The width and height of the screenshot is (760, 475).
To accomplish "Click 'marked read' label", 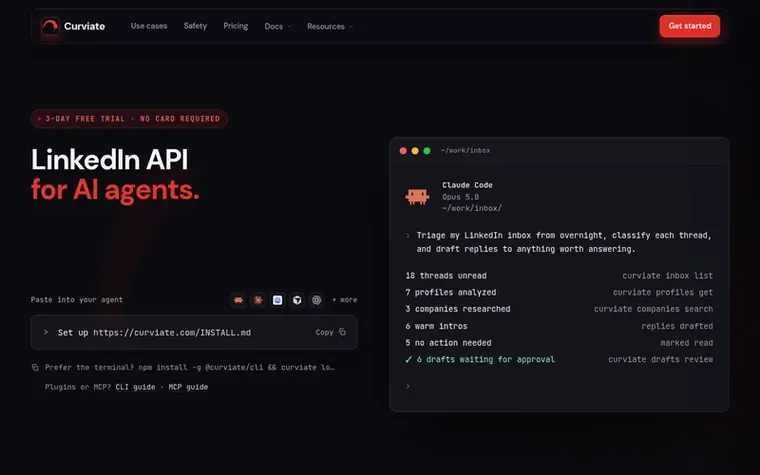I will (686, 343).
